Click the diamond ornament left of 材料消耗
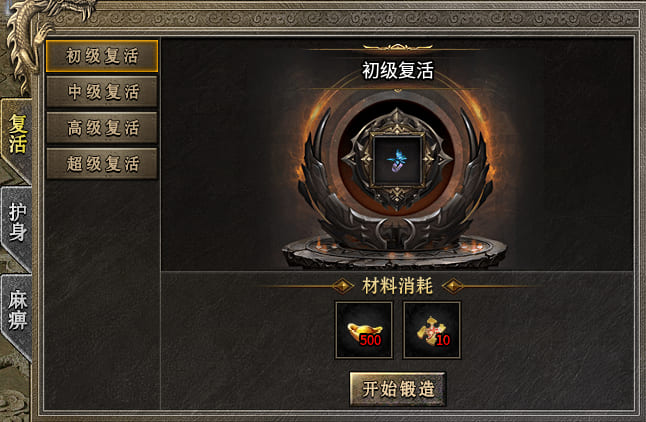 tap(342, 286)
